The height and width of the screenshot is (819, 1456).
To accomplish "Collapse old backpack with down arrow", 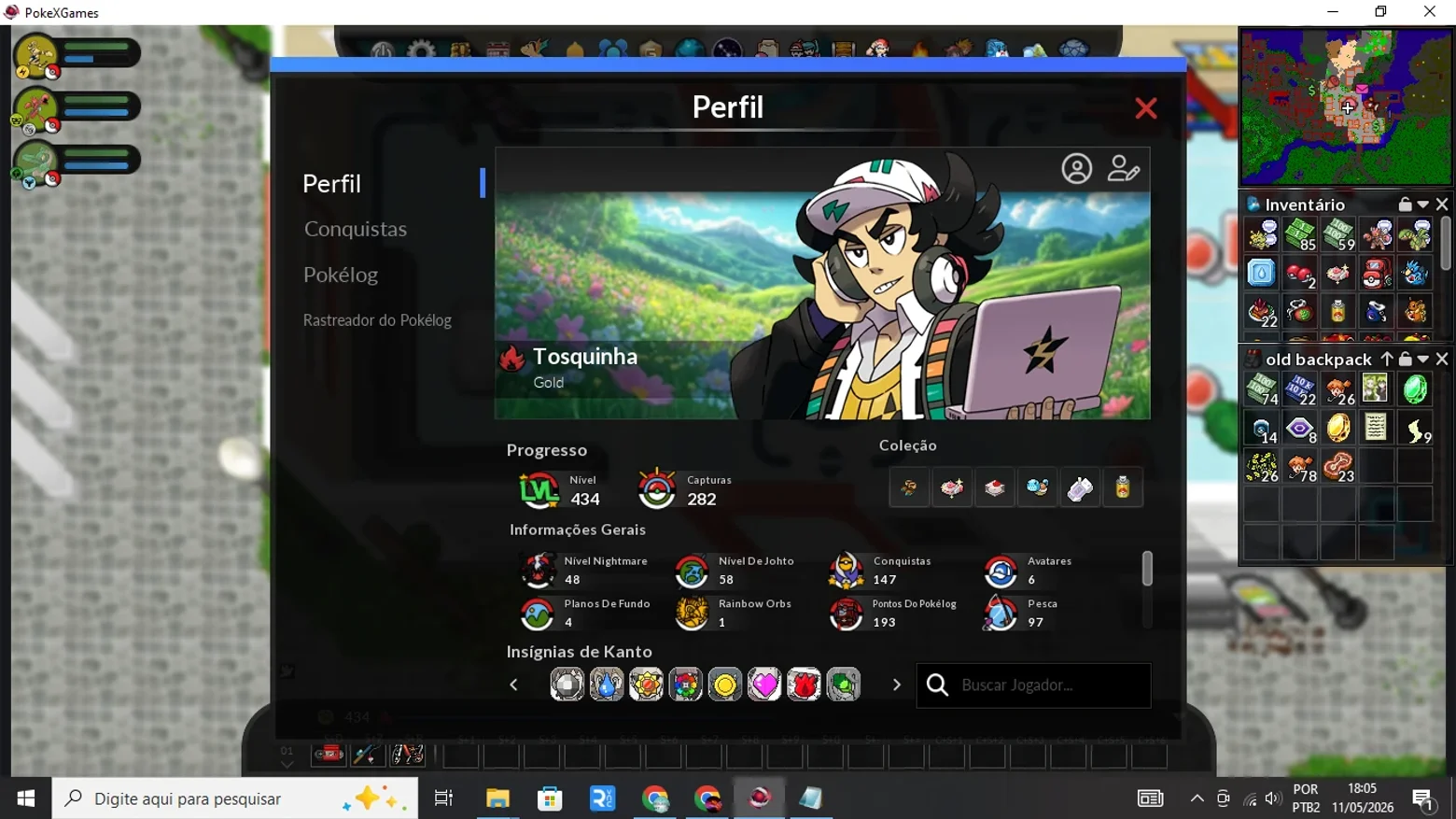I will click(x=1423, y=360).
